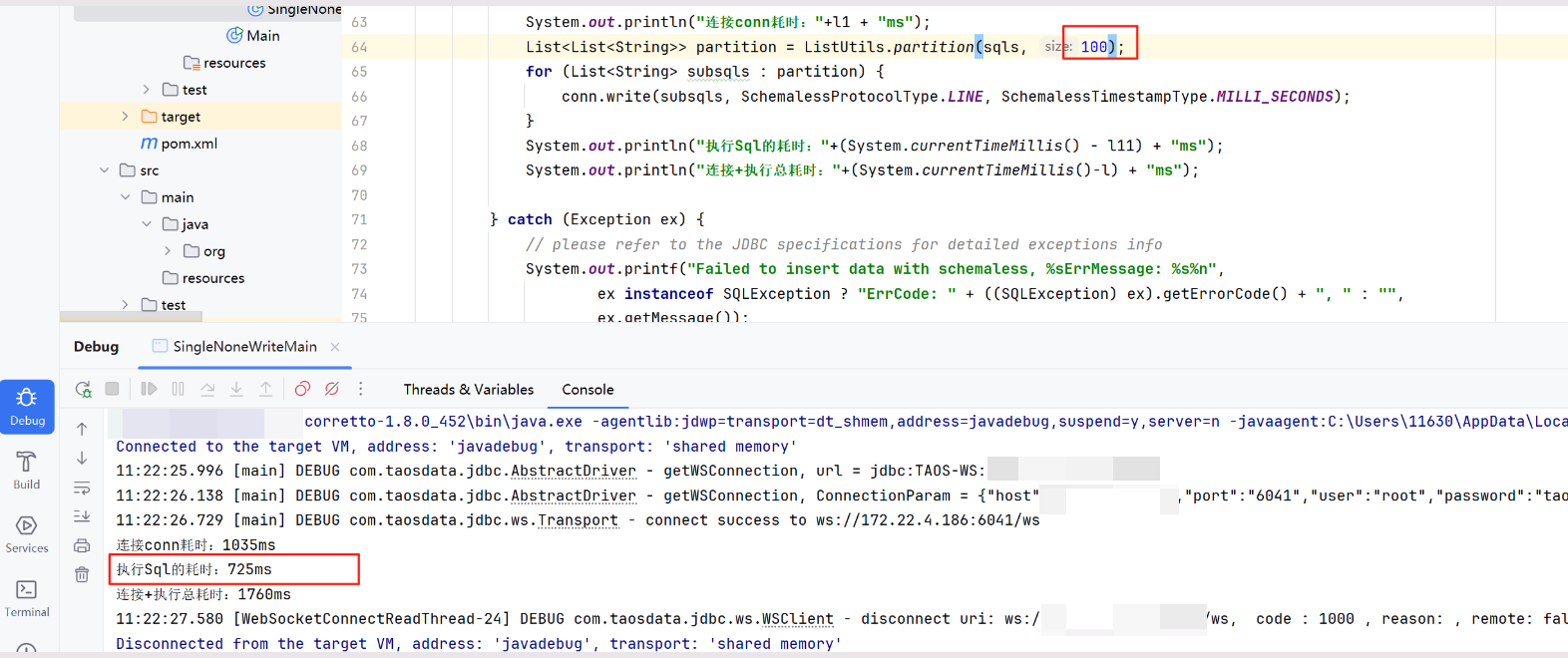Image resolution: width=1568 pixels, height=658 pixels.
Task: Switch to Threads & Variables tab
Action: 468,390
